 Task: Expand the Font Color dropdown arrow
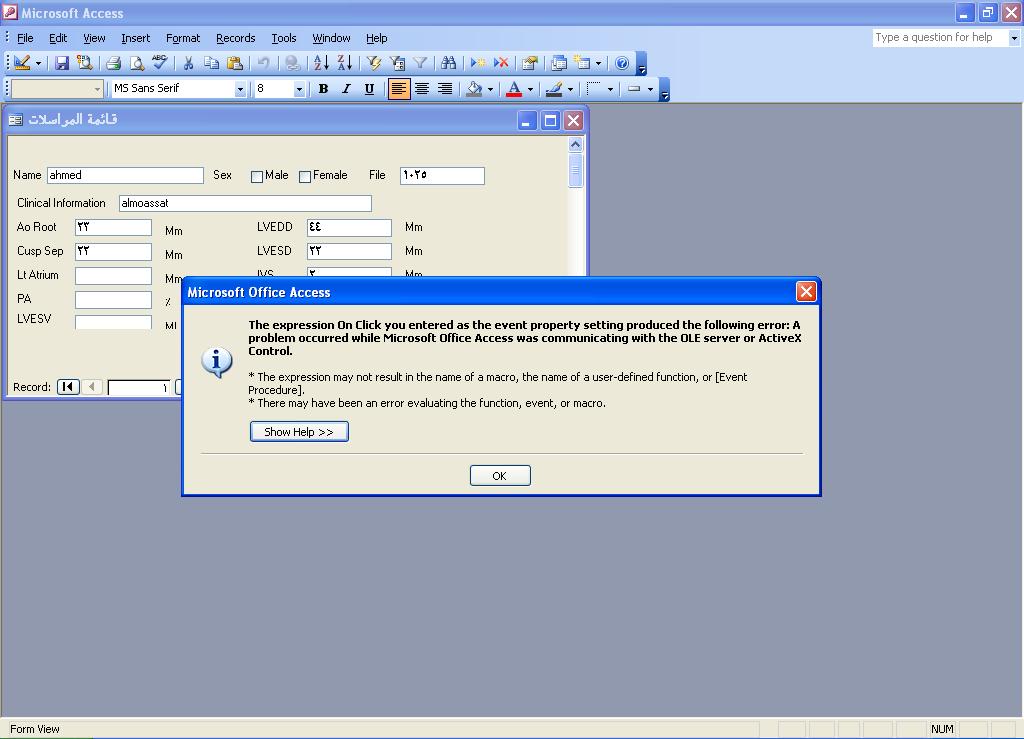[530, 89]
